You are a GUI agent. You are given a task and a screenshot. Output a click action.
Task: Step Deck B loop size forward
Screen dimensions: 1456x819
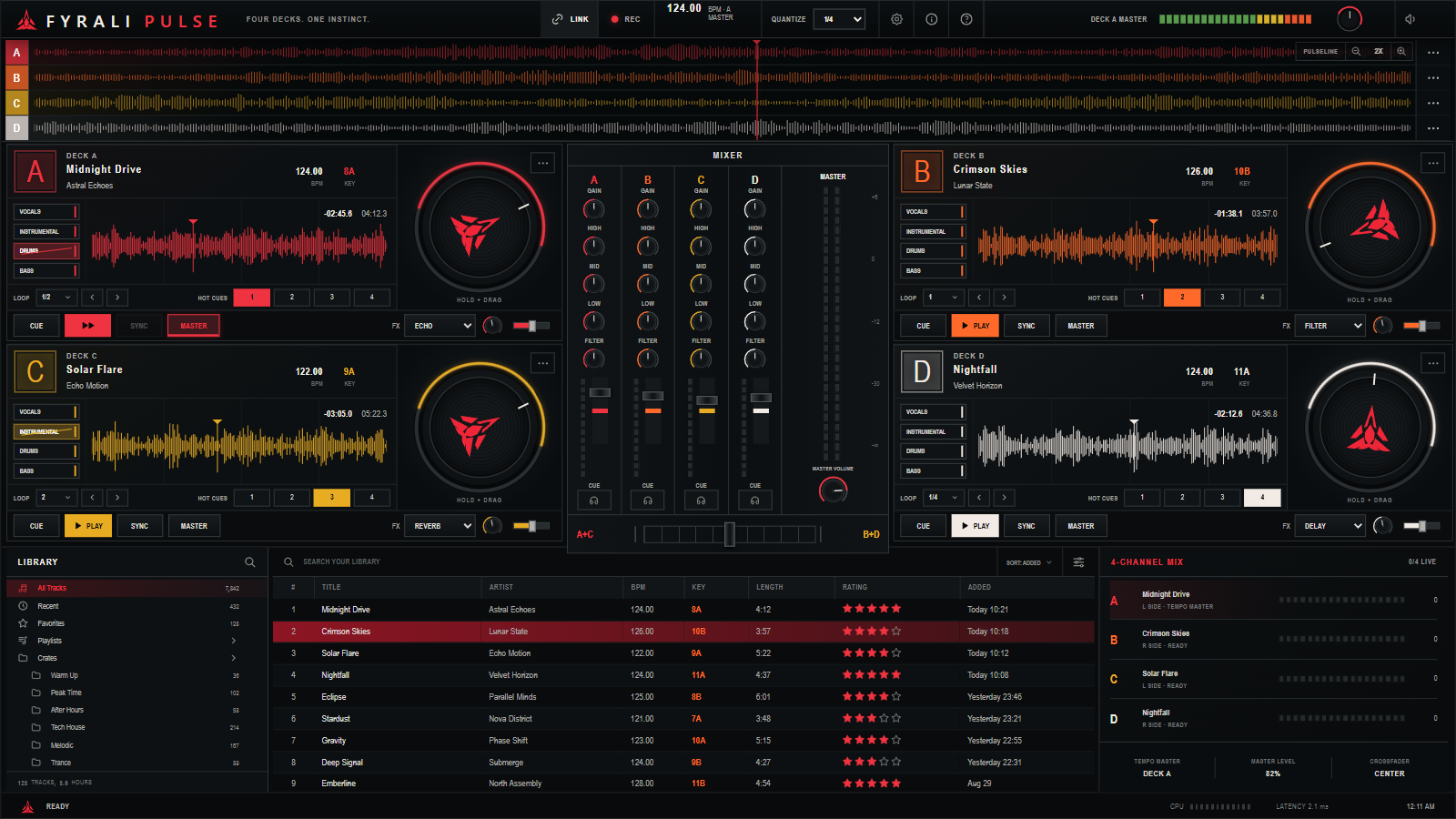tap(1005, 298)
